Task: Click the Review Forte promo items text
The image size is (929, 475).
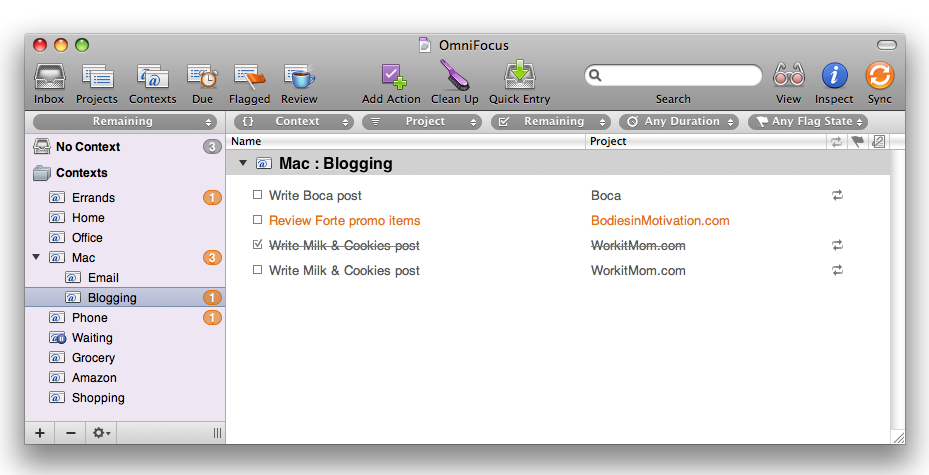Action: (344, 220)
